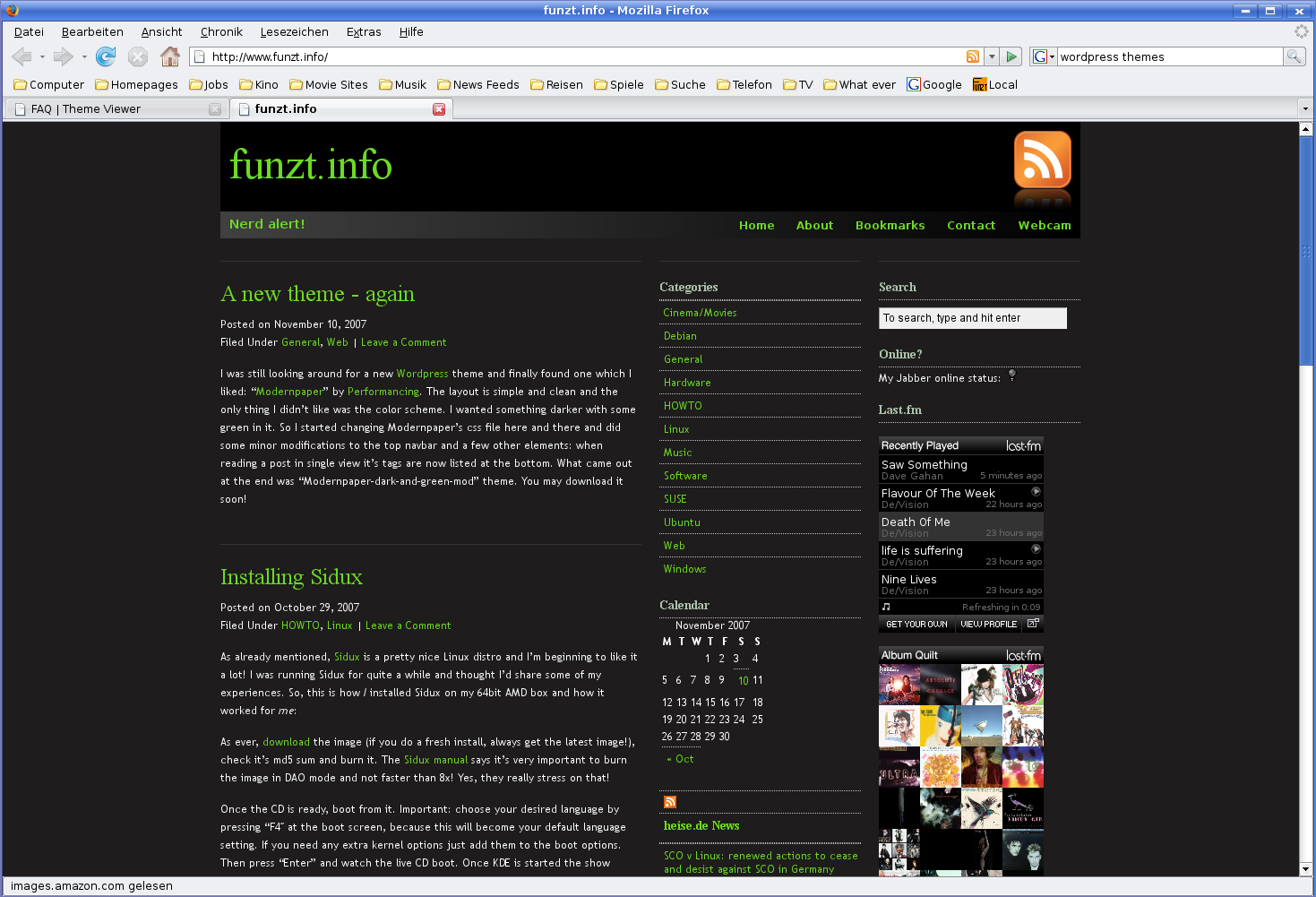Open the News Feeds bookmark folder
The height and width of the screenshot is (897, 1316).
click(478, 85)
